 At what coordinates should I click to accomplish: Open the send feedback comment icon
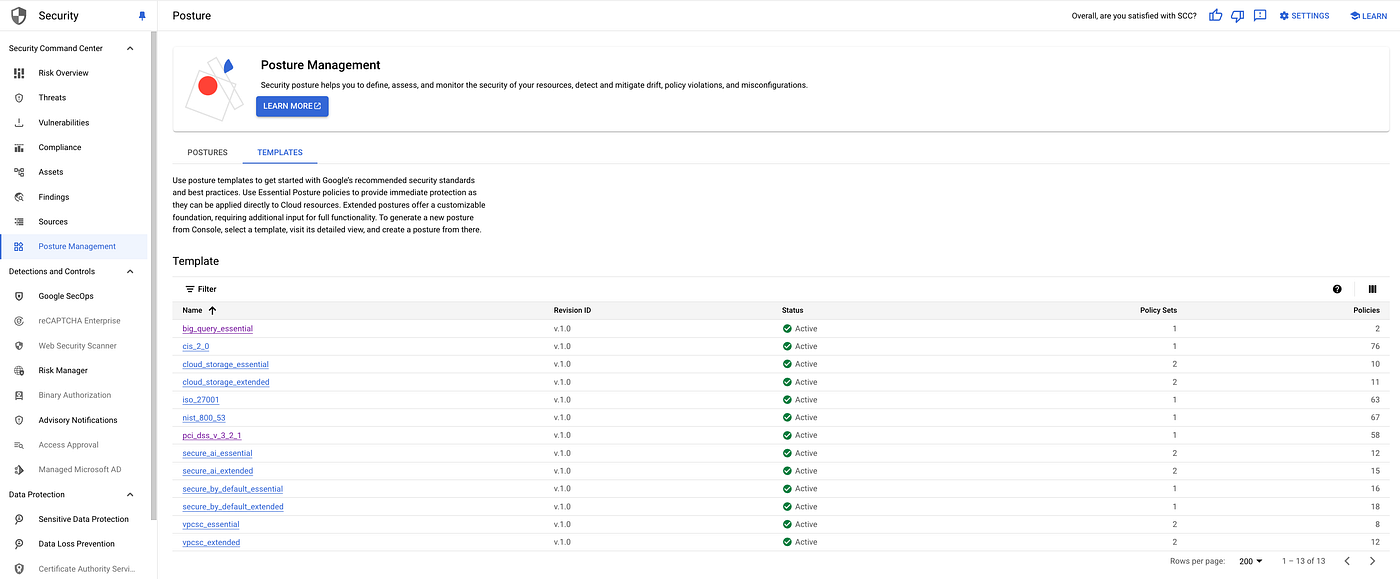1260,16
